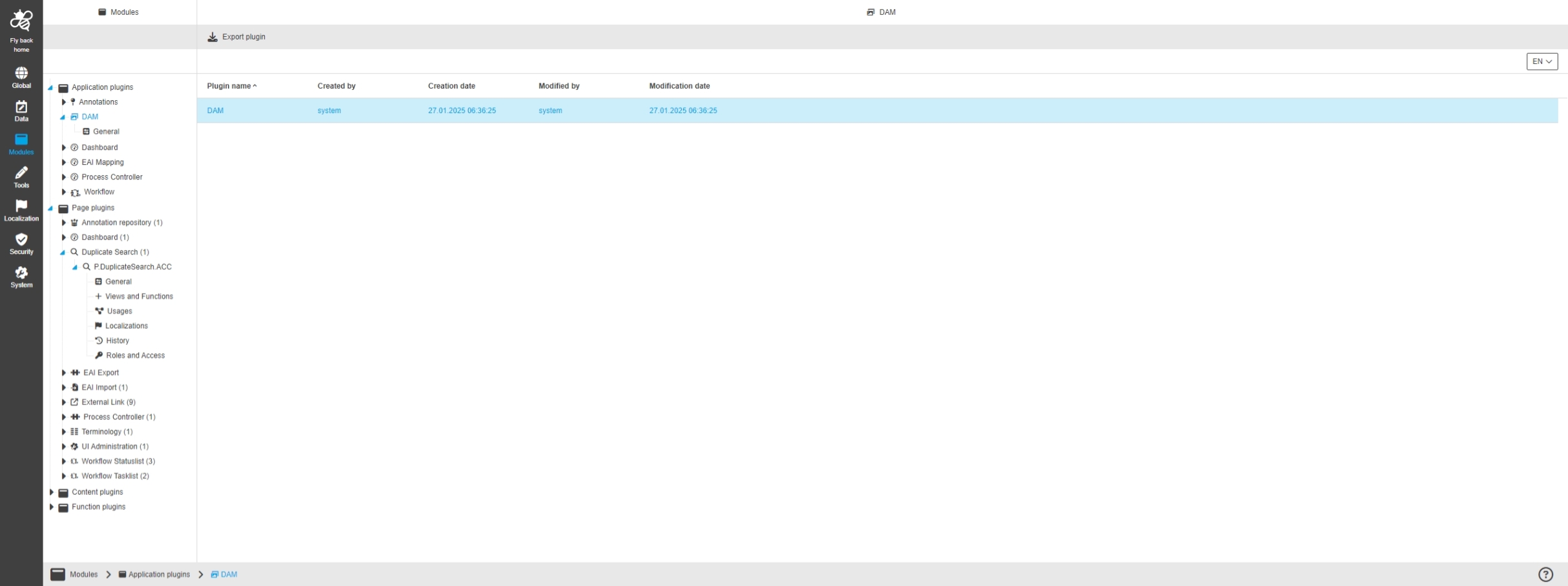Open the Global section in sidebar
Screen dimensions: 1568x586
(21, 78)
